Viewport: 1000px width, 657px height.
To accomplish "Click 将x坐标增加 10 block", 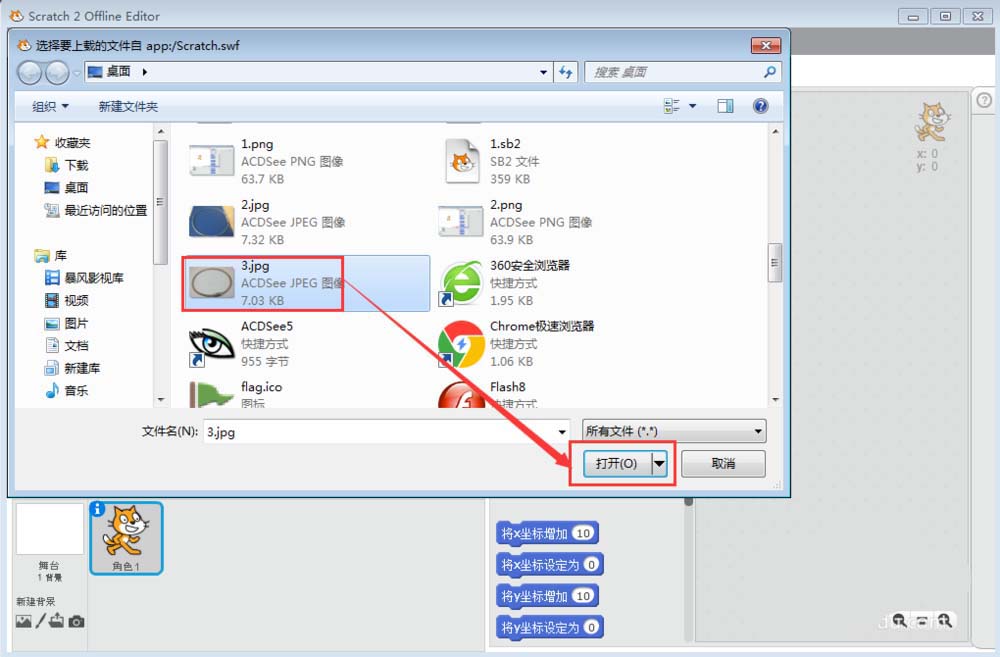I will 547,533.
